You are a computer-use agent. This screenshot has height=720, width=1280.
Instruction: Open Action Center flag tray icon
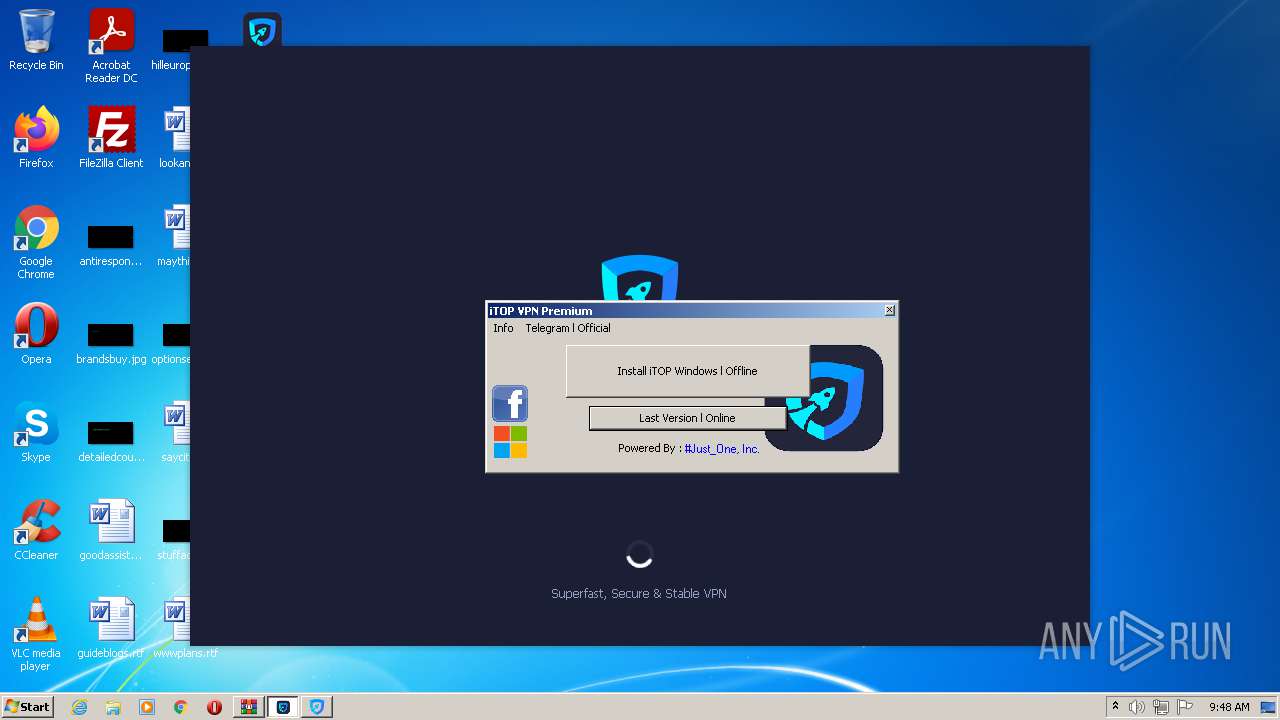click(1185, 707)
